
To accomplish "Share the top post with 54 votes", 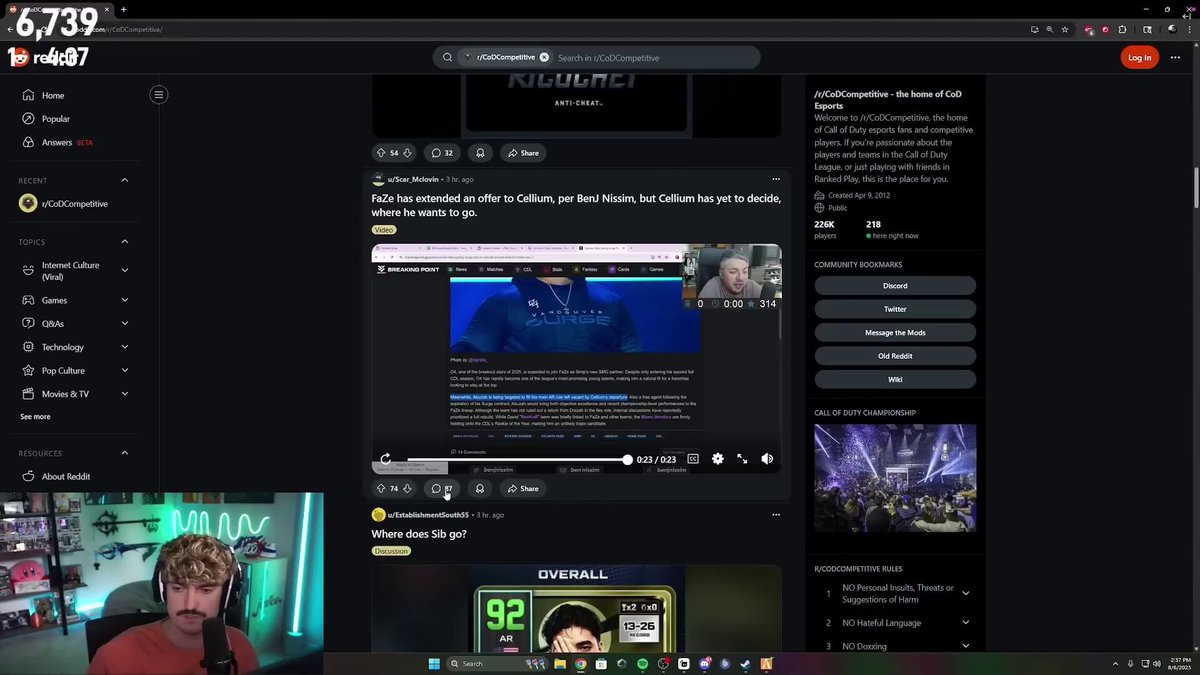I will [x=522, y=153].
